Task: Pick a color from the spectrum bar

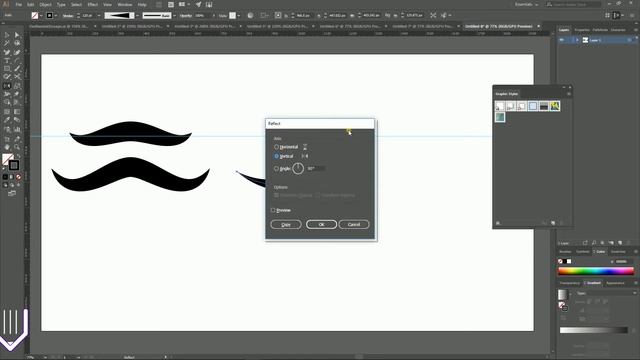Action: point(596,271)
